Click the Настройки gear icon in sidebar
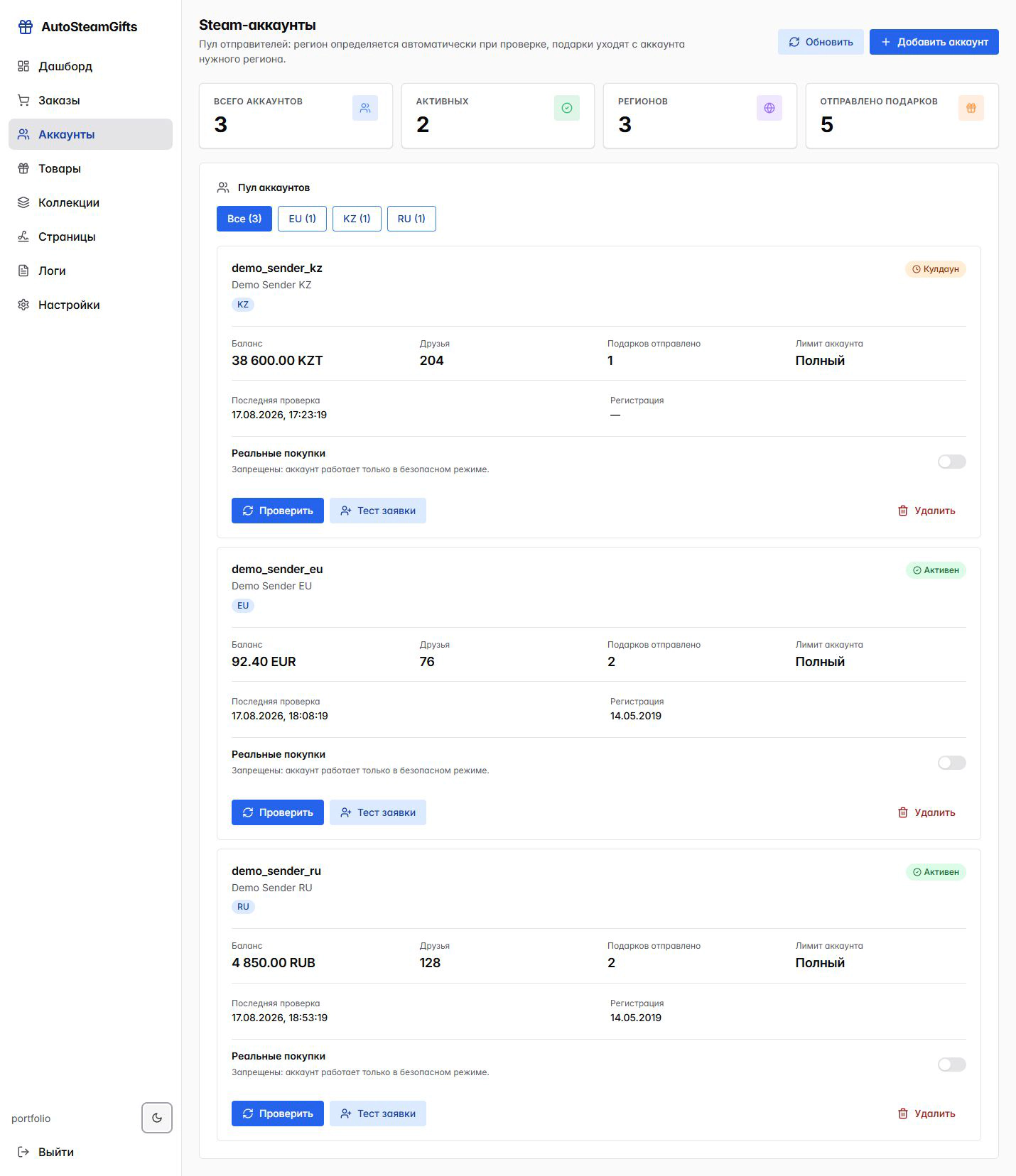 [23, 305]
